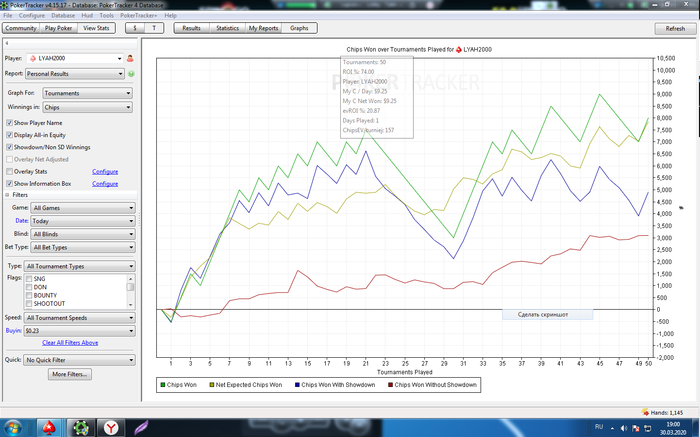
Task: Open the Hud menu
Action: (x=87, y=15)
